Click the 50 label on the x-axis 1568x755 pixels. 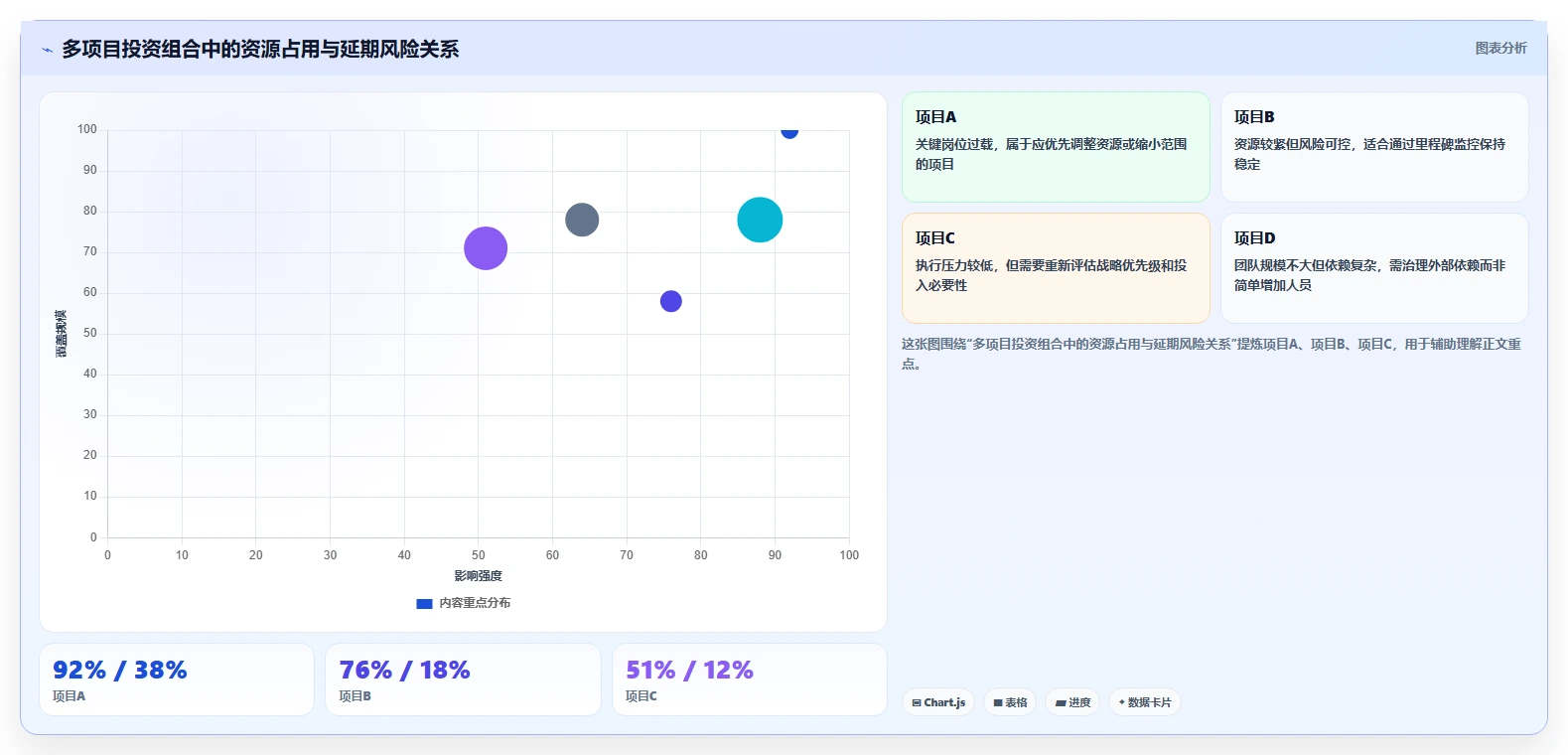pyautogui.click(x=479, y=555)
